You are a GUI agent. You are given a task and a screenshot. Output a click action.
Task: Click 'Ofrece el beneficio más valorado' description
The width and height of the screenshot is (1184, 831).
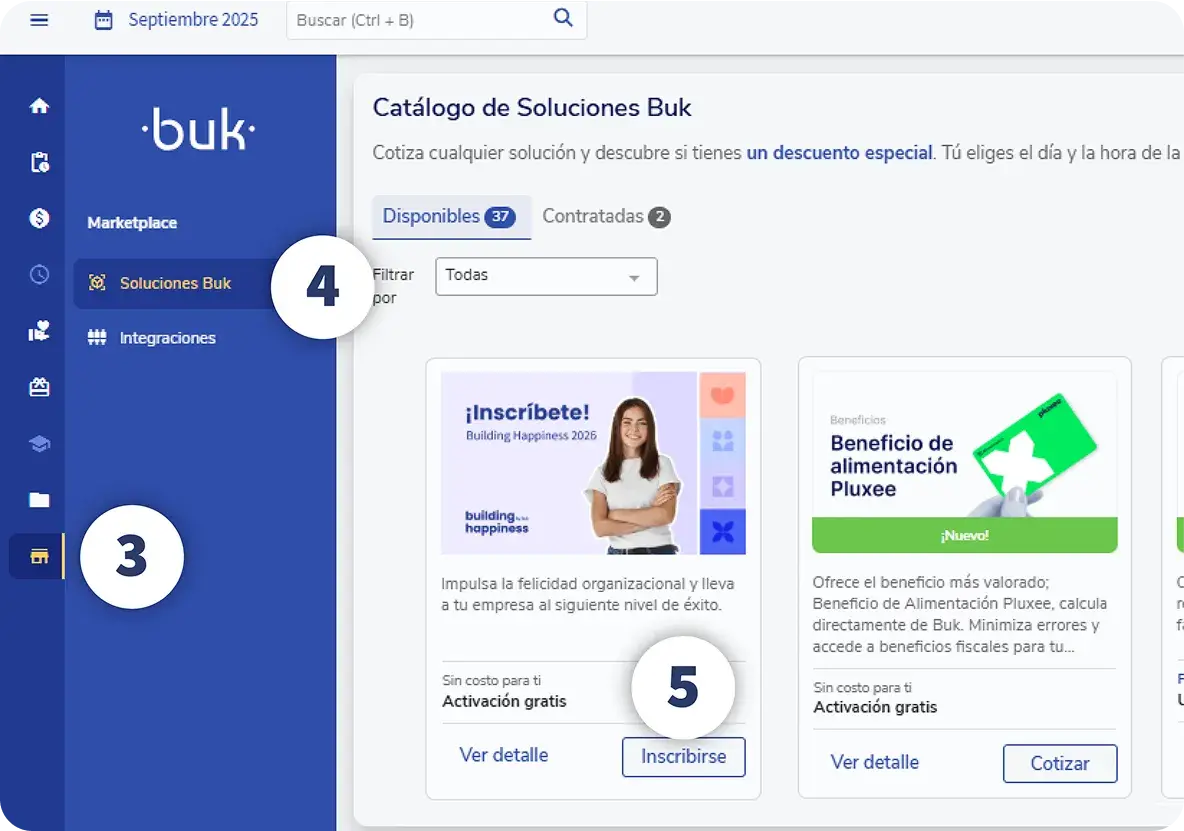[960, 614]
